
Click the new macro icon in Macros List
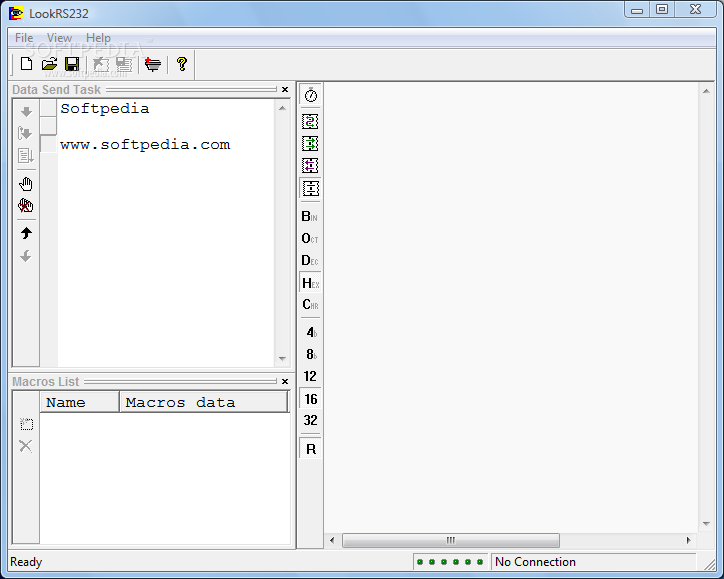coord(26,424)
